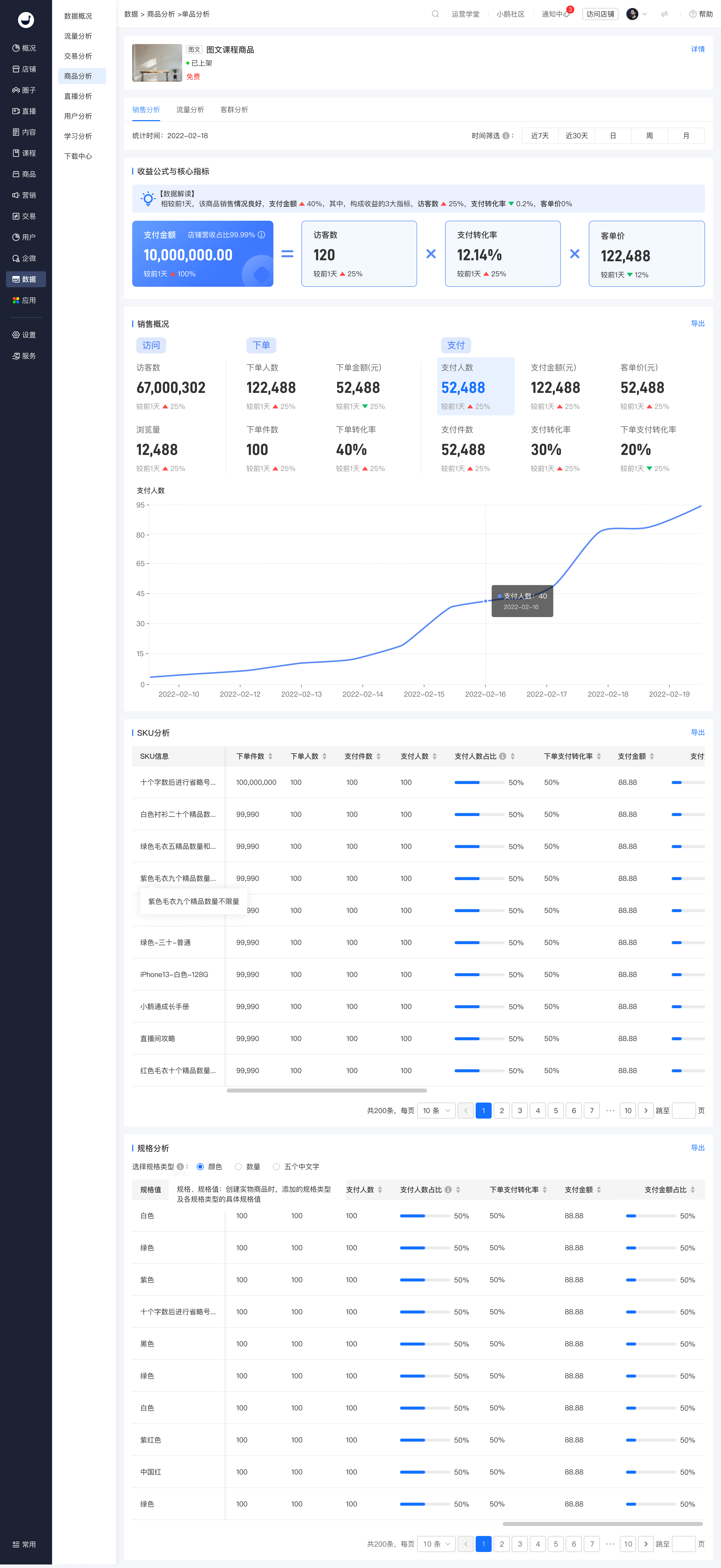
Task: Sort SKU table by 下单人数
Action: tap(324, 757)
